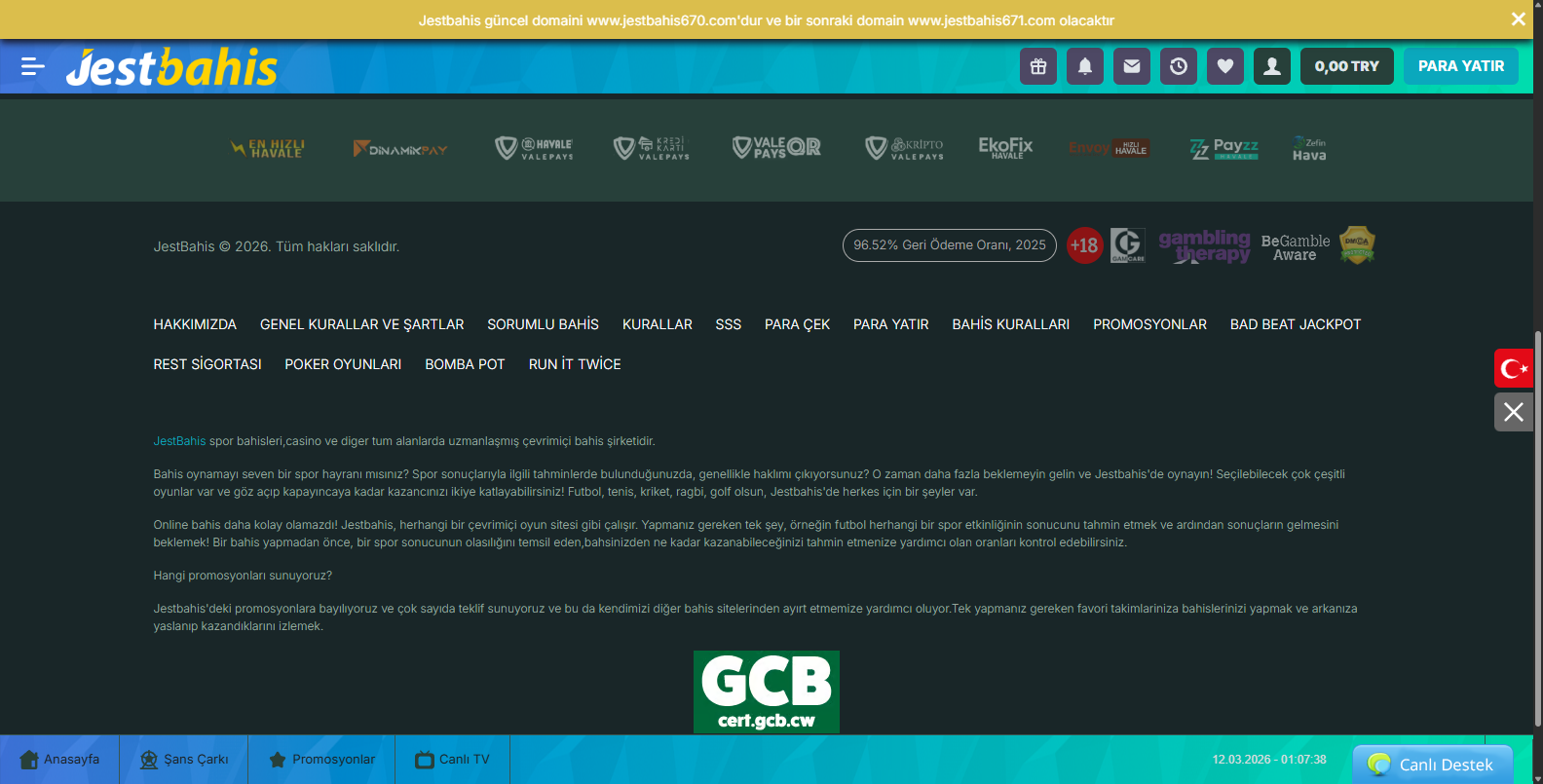The height and width of the screenshot is (784, 1543).
Task: Open the HAKKIMIZDA footer link
Action: click(195, 324)
